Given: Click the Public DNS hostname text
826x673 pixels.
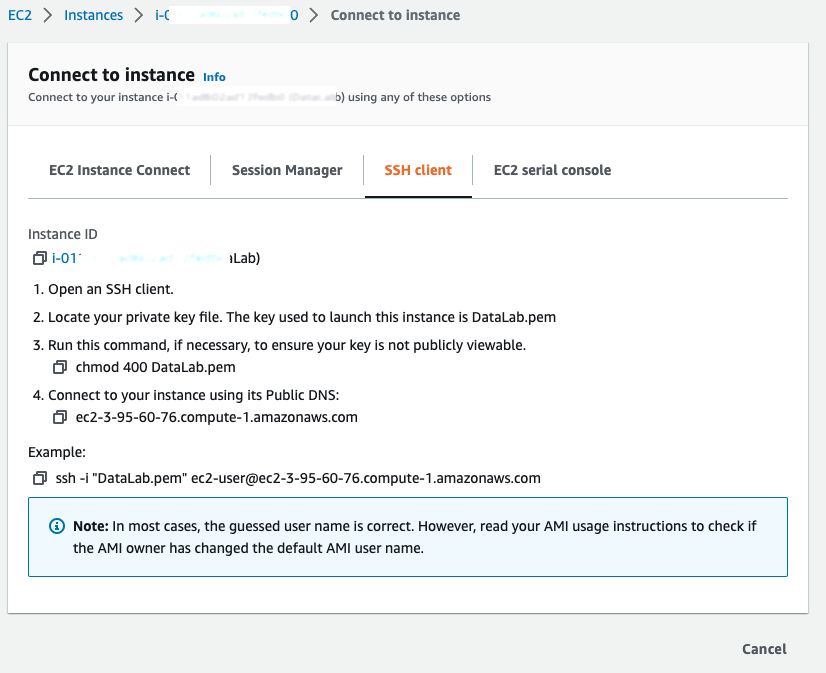Looking at the screenshot, I should coord(216,417).
